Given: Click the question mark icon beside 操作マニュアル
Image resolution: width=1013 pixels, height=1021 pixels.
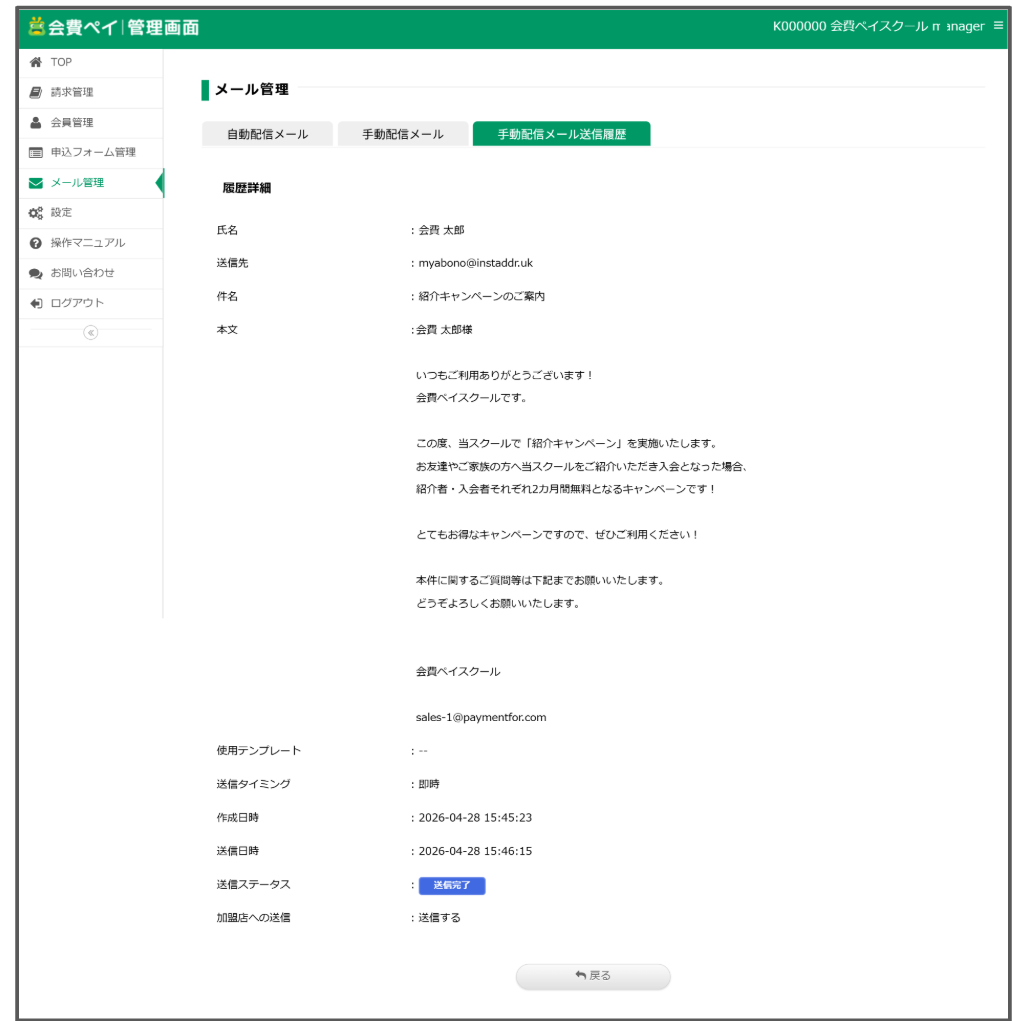Looking at the screenshot, I should 36,243.
